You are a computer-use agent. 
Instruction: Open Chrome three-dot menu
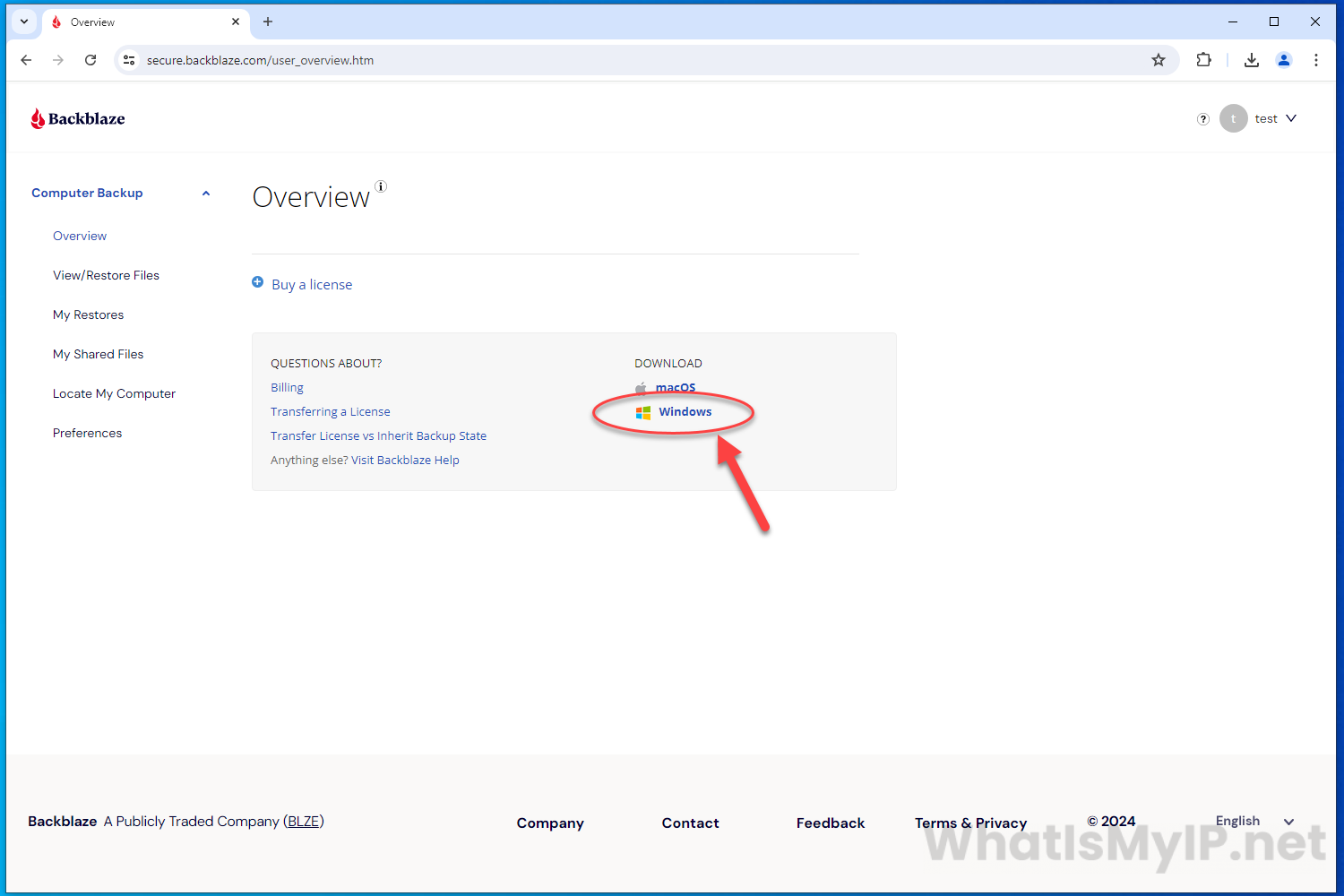click(x=1316, y=60)
